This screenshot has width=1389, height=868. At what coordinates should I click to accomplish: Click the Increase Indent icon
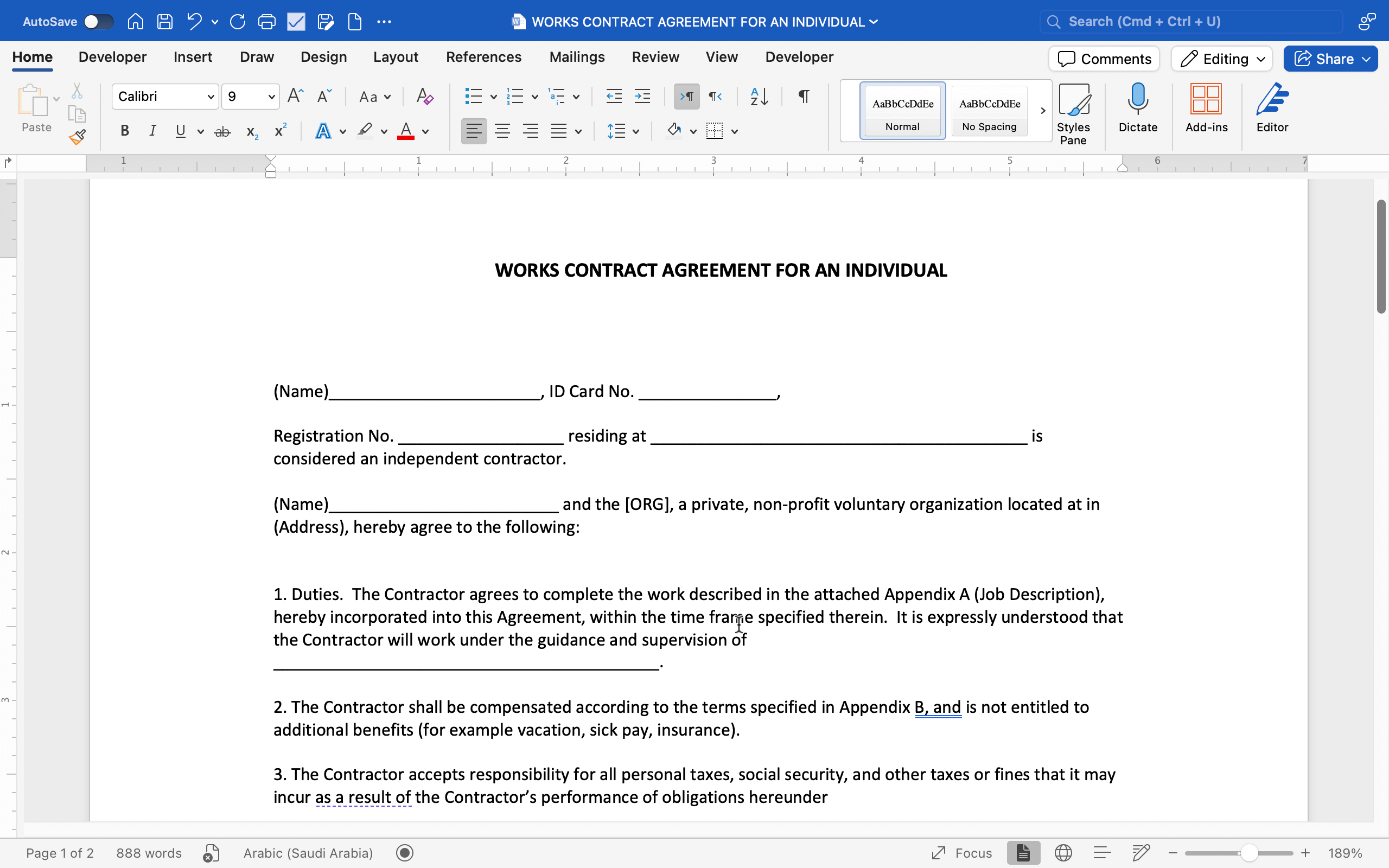[642, 97]
